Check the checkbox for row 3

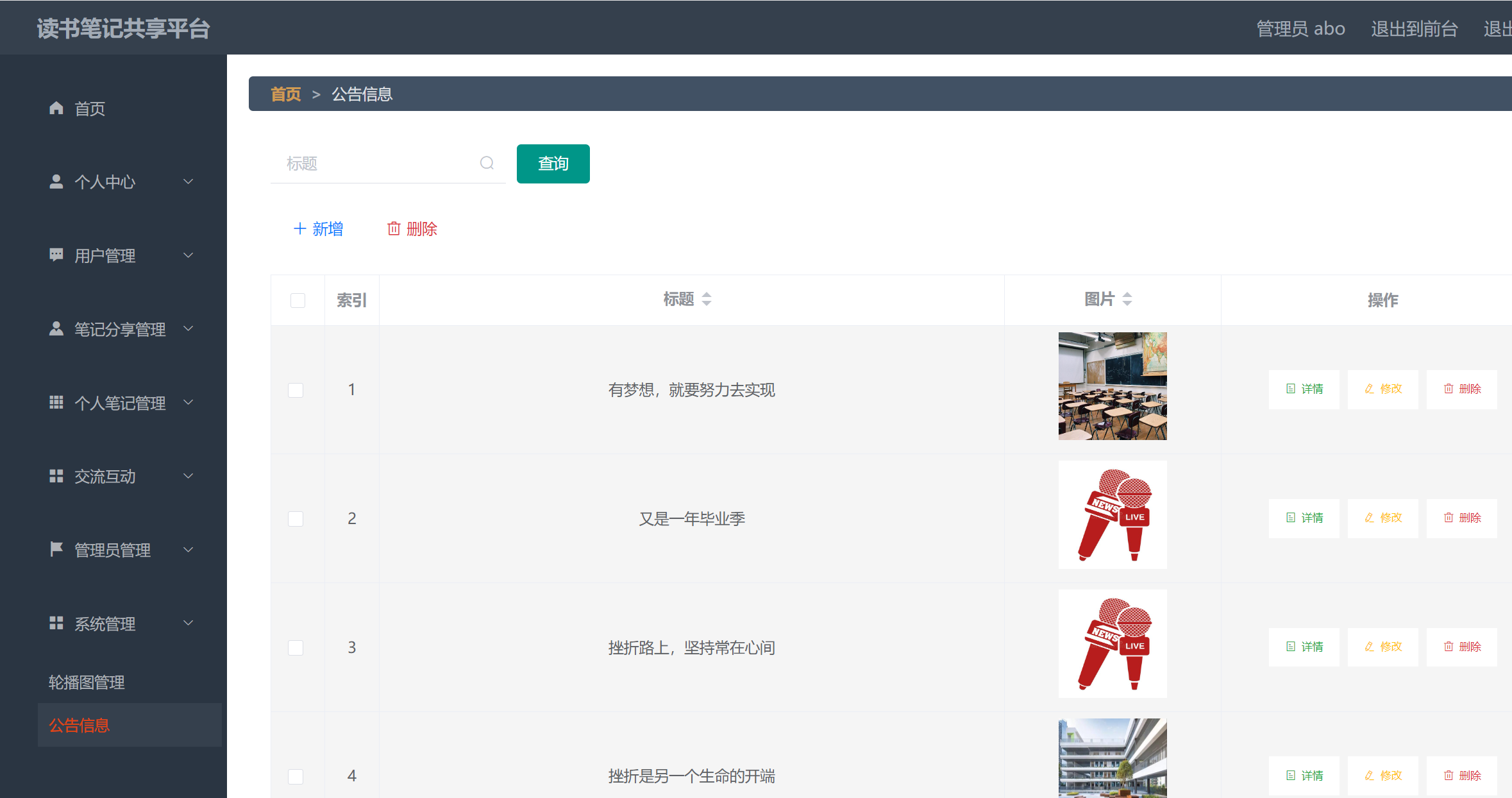pyautogui.click(x=296, y=647)
